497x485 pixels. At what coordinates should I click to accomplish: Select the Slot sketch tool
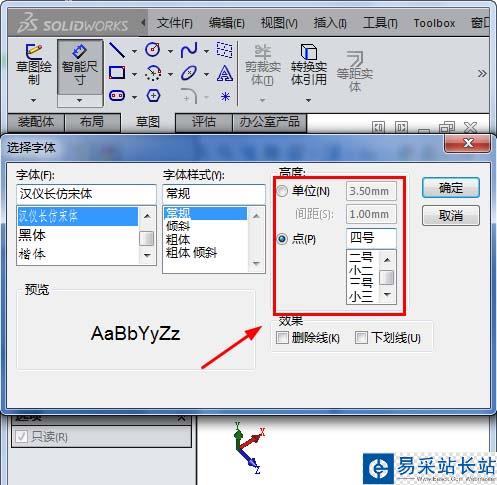(117, 96)
